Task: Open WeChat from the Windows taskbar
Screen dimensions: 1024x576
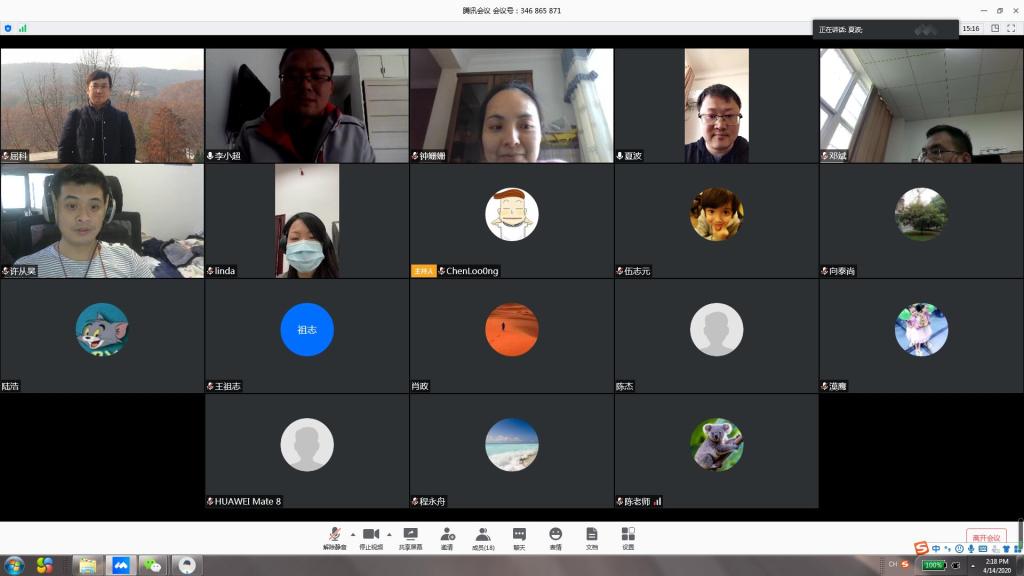Action: pos(153,565)
